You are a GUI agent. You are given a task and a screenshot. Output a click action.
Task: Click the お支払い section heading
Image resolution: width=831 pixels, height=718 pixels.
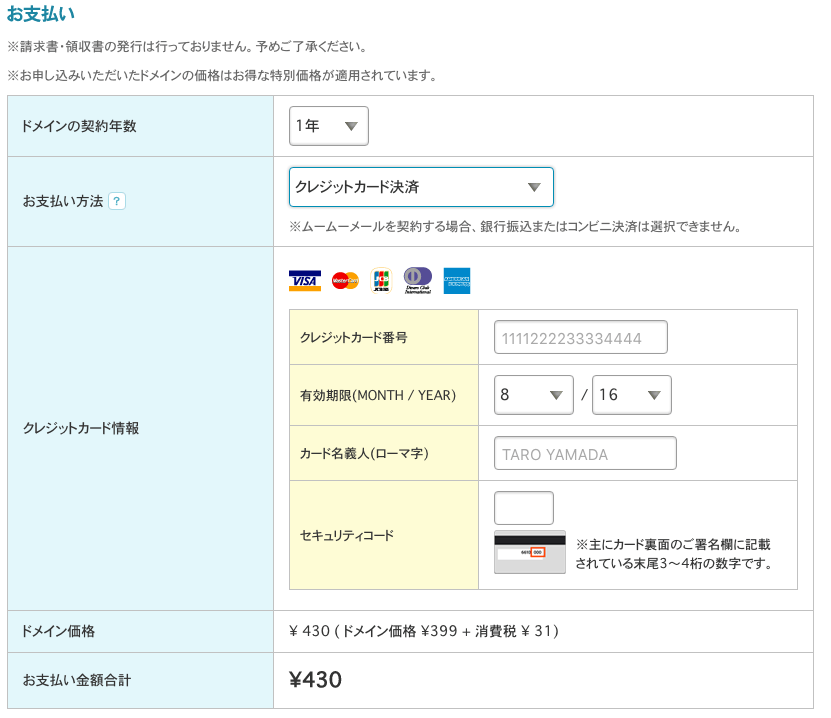[40, 14]
